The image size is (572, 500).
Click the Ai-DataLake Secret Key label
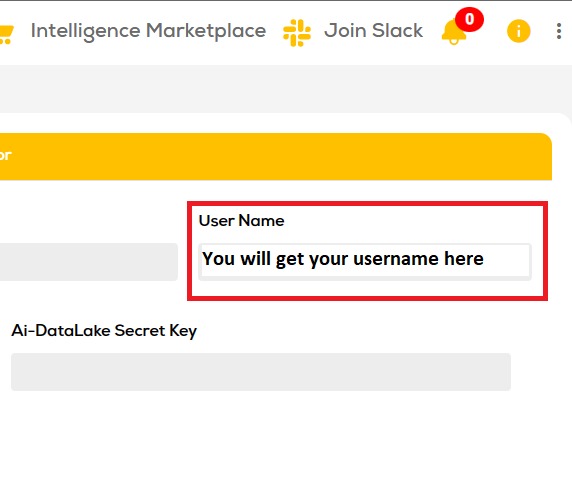104,331
